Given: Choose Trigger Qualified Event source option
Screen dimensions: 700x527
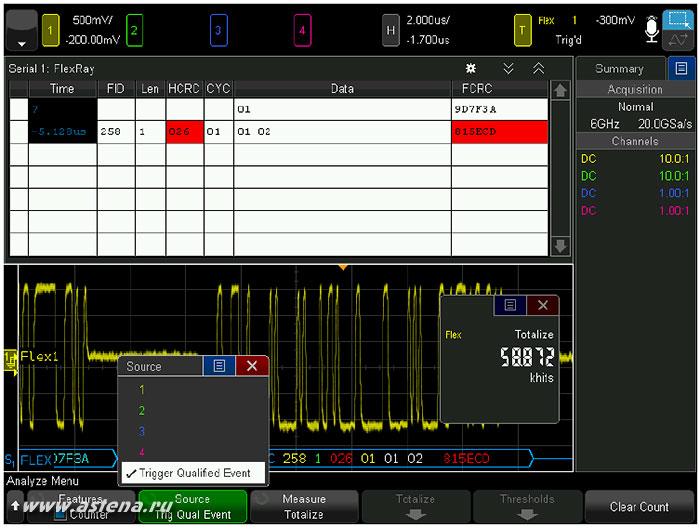Looking at the screenshot, I should pyautogui.click(x=193, y=473).
